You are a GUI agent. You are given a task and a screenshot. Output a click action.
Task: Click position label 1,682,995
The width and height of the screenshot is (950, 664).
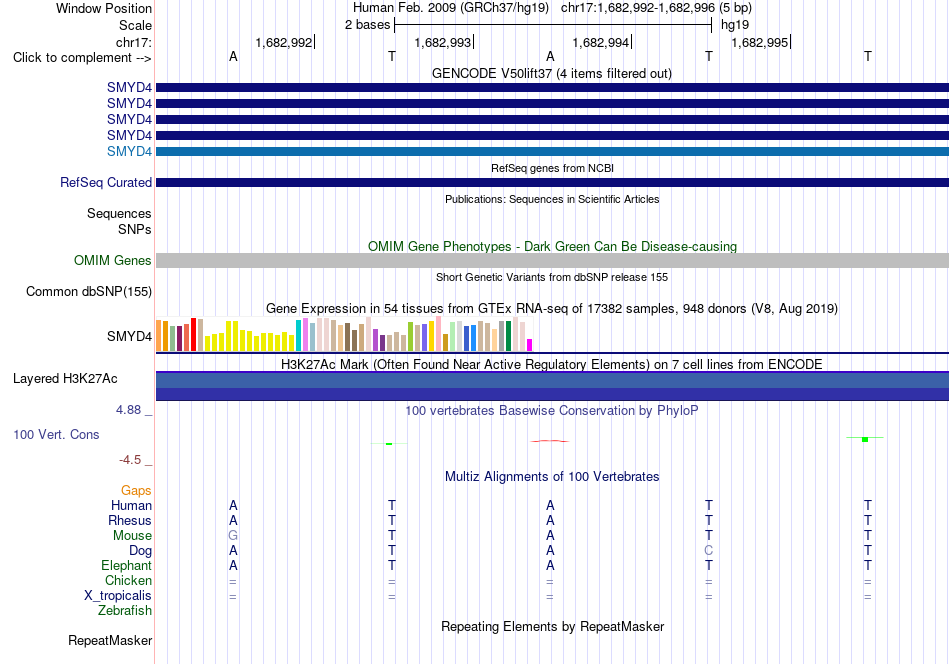click(x=760, y=42)
